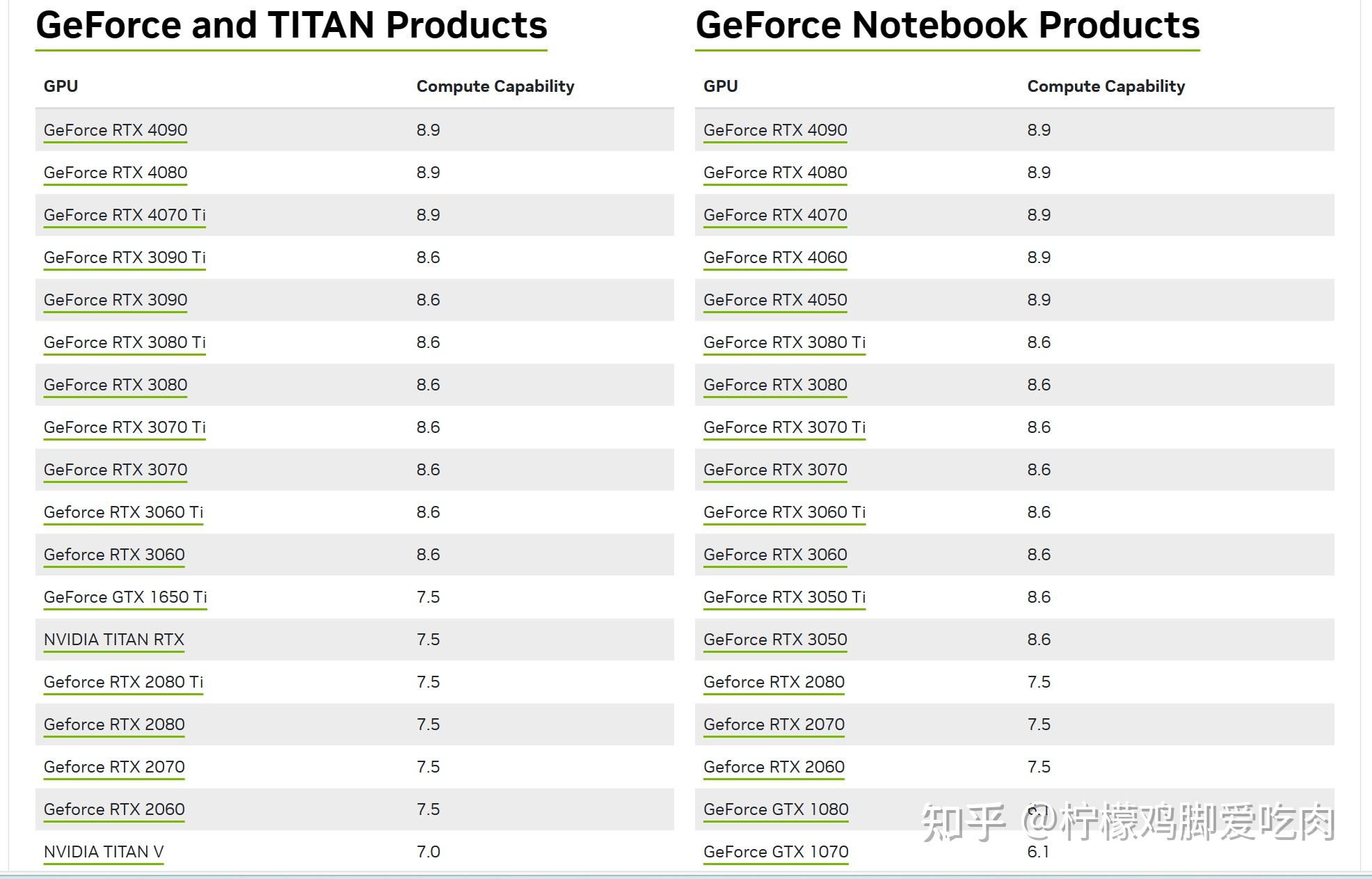Open GeForce RTX 4090 link under Notebook Products

pyautogui.click(x=775, y=130)
